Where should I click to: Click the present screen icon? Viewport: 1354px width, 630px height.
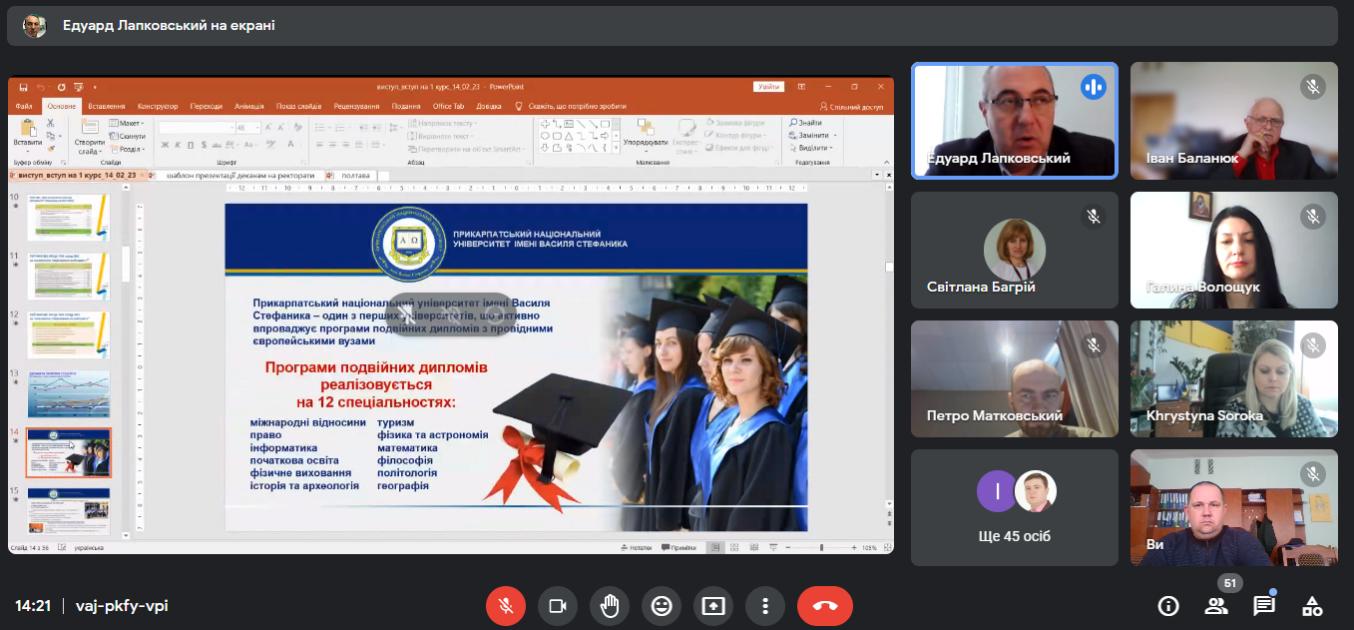click(x=713, y=606)
